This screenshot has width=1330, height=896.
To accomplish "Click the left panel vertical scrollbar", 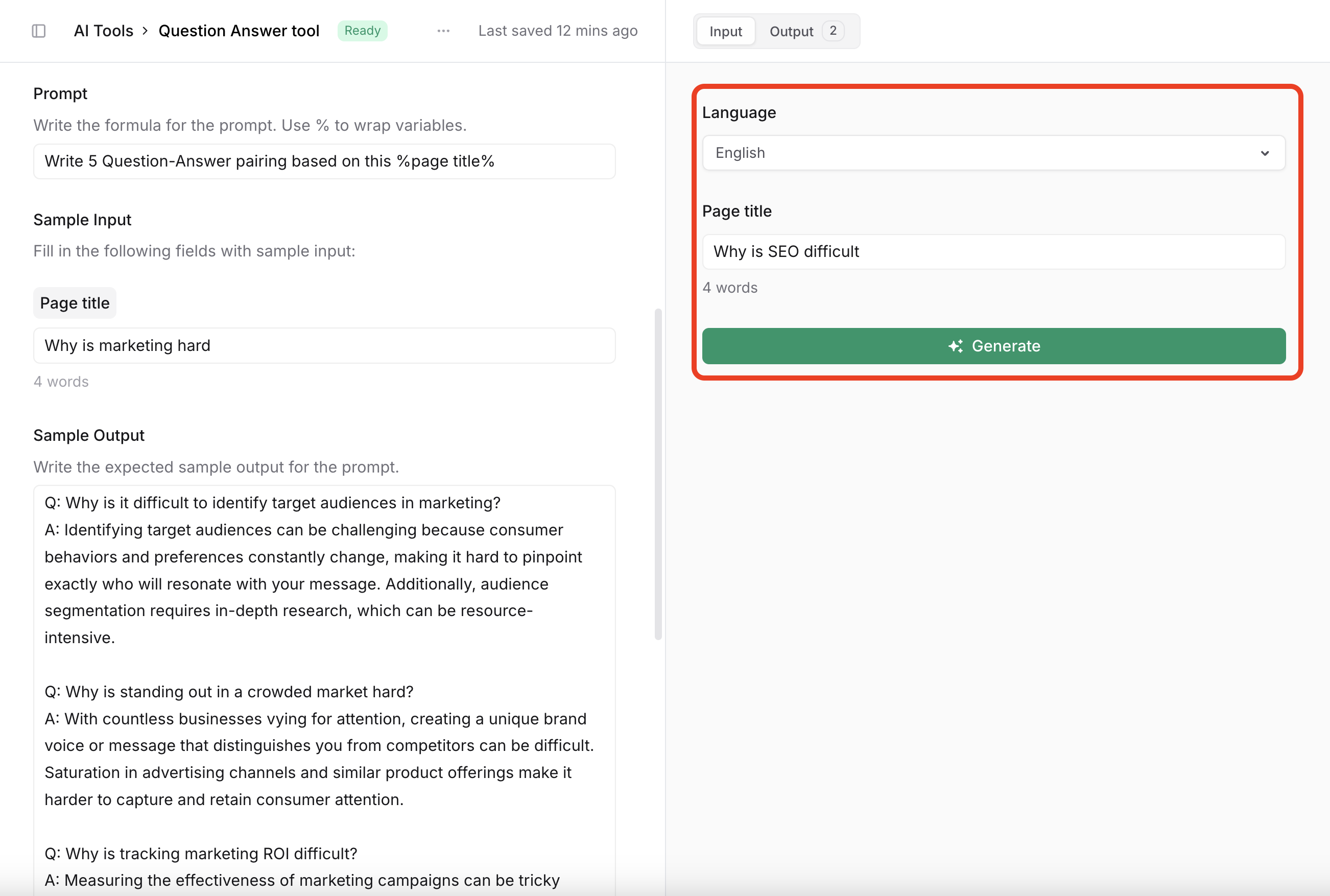I will (x=657, y=474).
